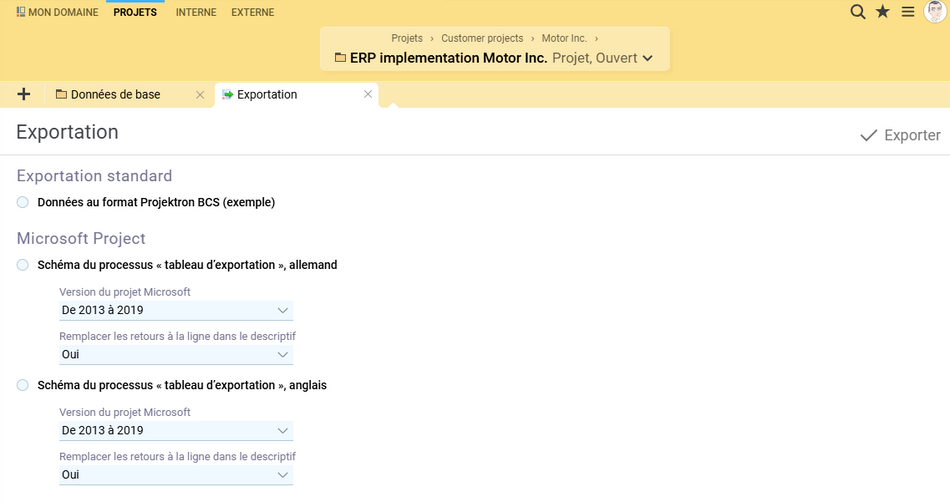Select Données au format Projektron BCS radio
950x502 pixels.
[22, 202]
